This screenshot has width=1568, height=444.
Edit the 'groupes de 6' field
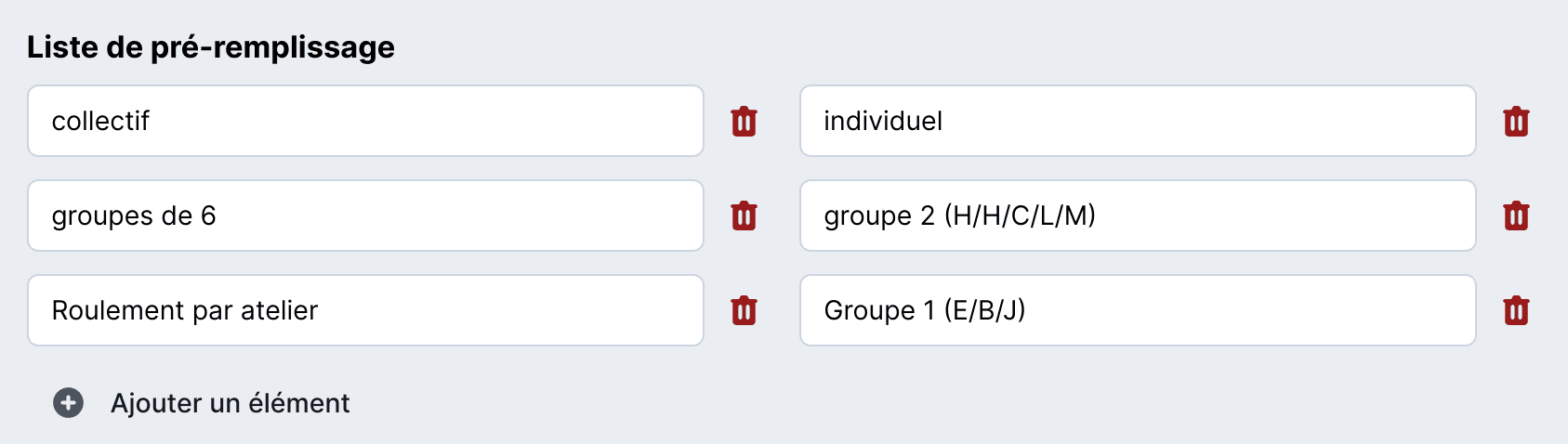365,215
